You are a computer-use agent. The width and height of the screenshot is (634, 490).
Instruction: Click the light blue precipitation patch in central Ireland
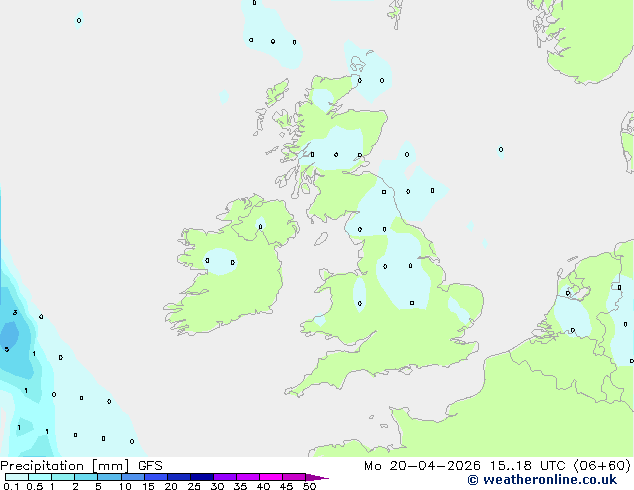220,262
